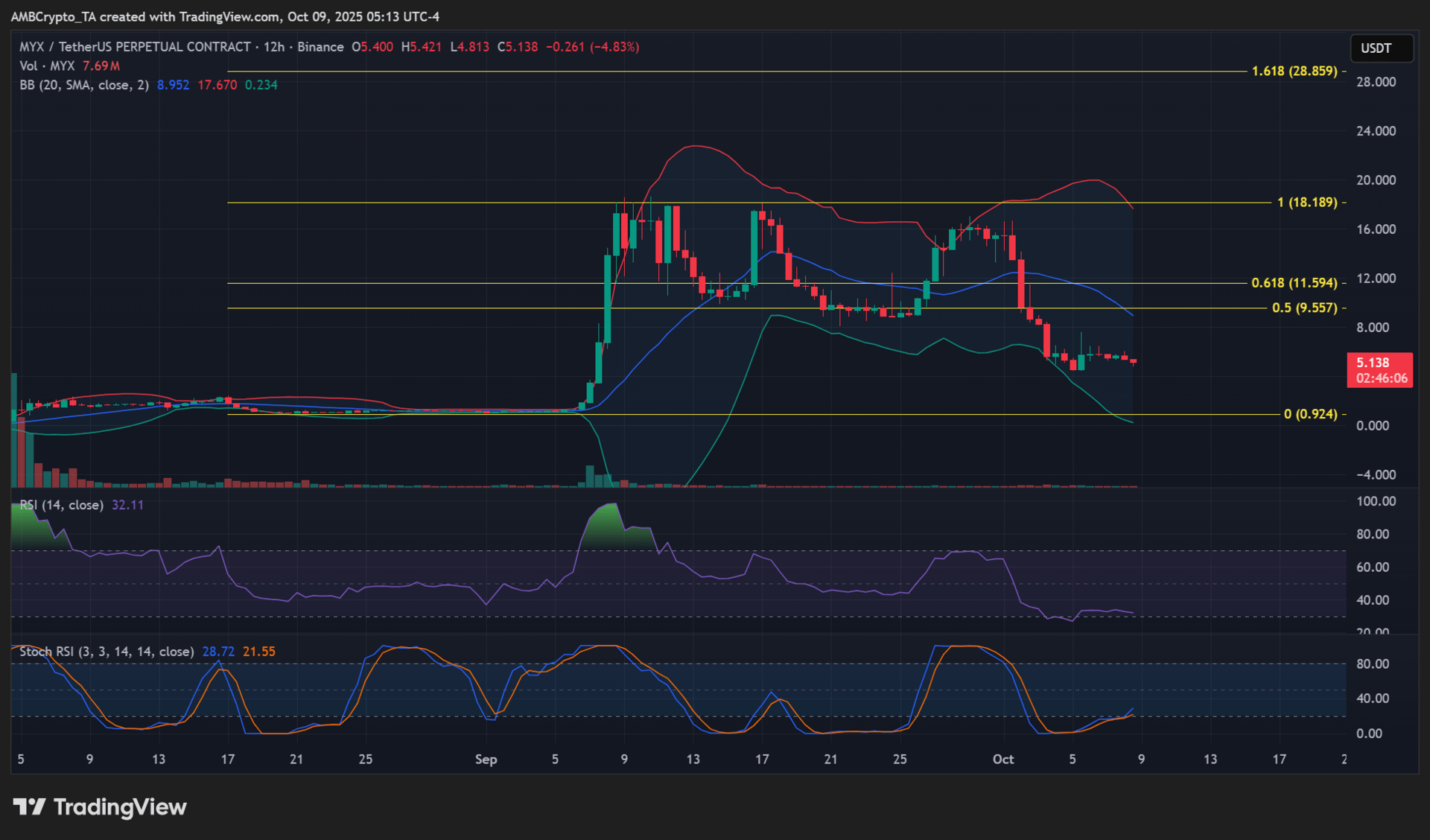Select the Stoch RSI indicator legend
Image resolution: width=1430 pixels, height=840 pixels.
106,652
